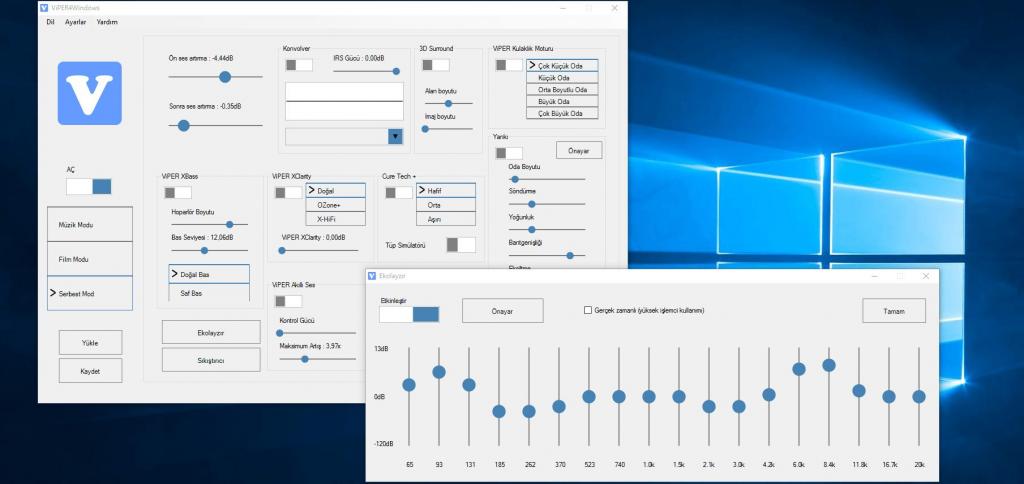Select OZone+ XClarity mode
1024x484 pixels.
336,205
